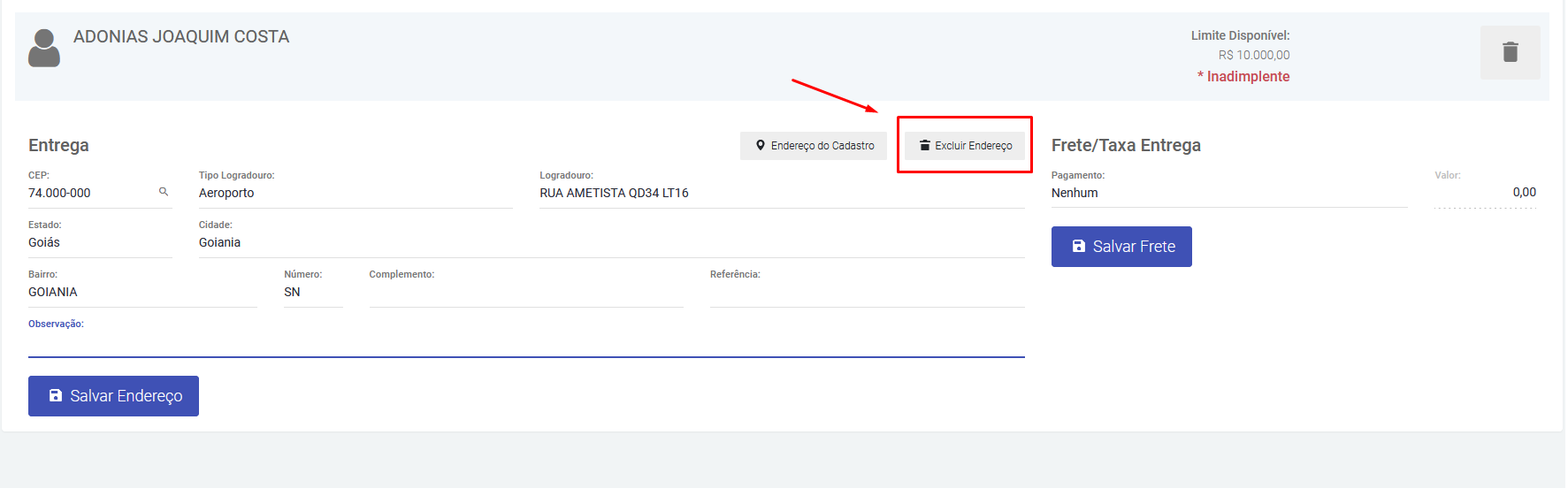Open the Tipo Logradouro dropdown
The width and height of the screenshot is (1568, 496).
click(355, 194)
